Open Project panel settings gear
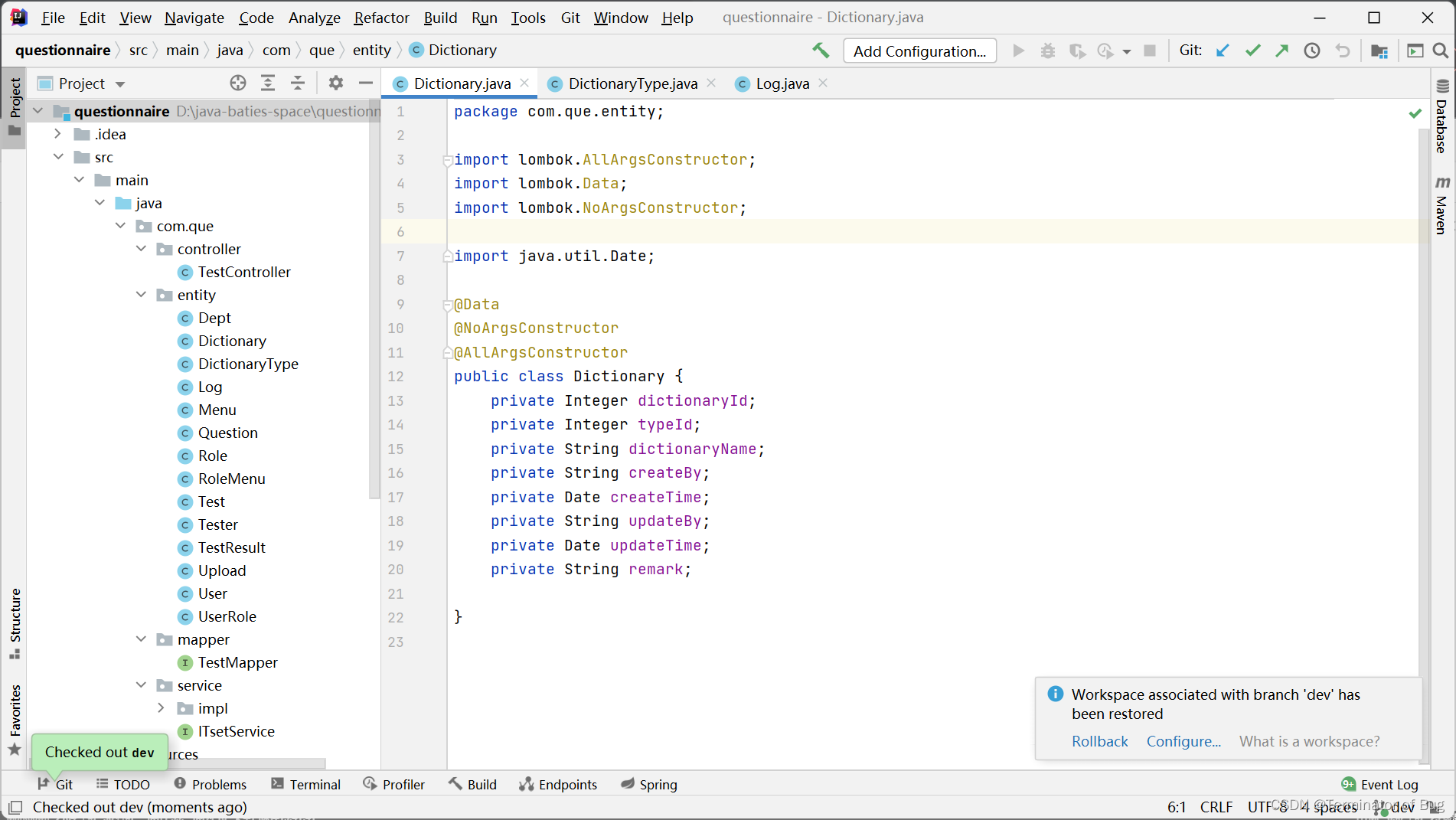Screen dimensions: 1456x820 point(335,83)
